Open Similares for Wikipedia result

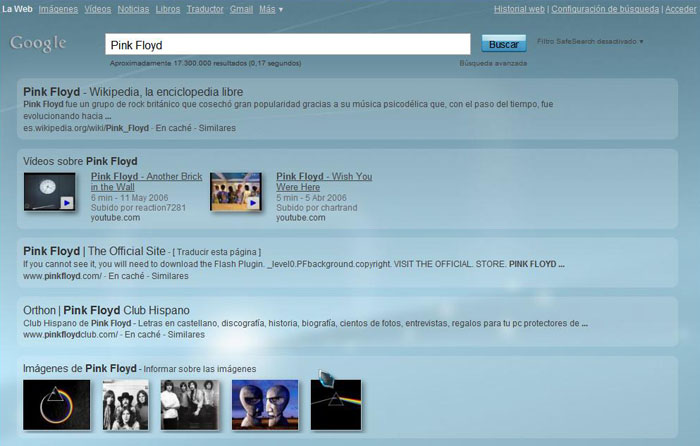(217, 128)
